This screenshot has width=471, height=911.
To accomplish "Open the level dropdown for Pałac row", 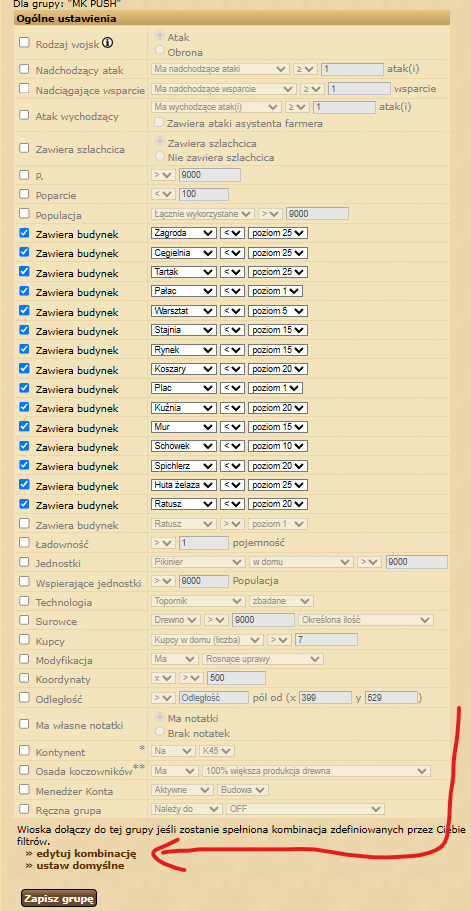I will (x=275, y=291).
